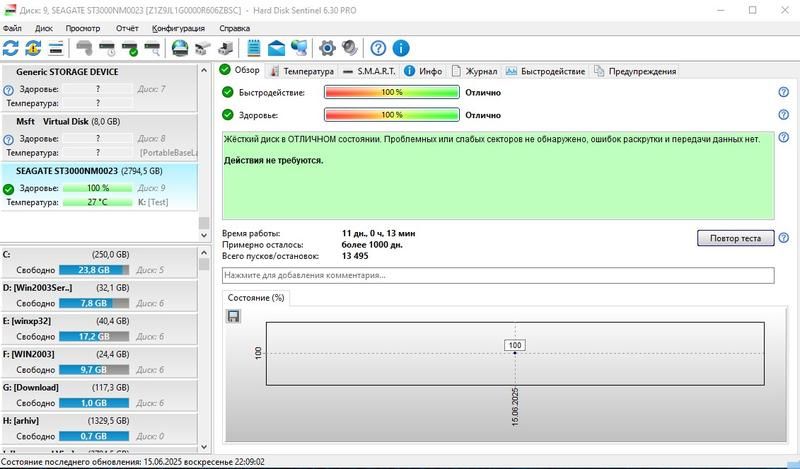Click the disk with clock icon

point(108,48)
